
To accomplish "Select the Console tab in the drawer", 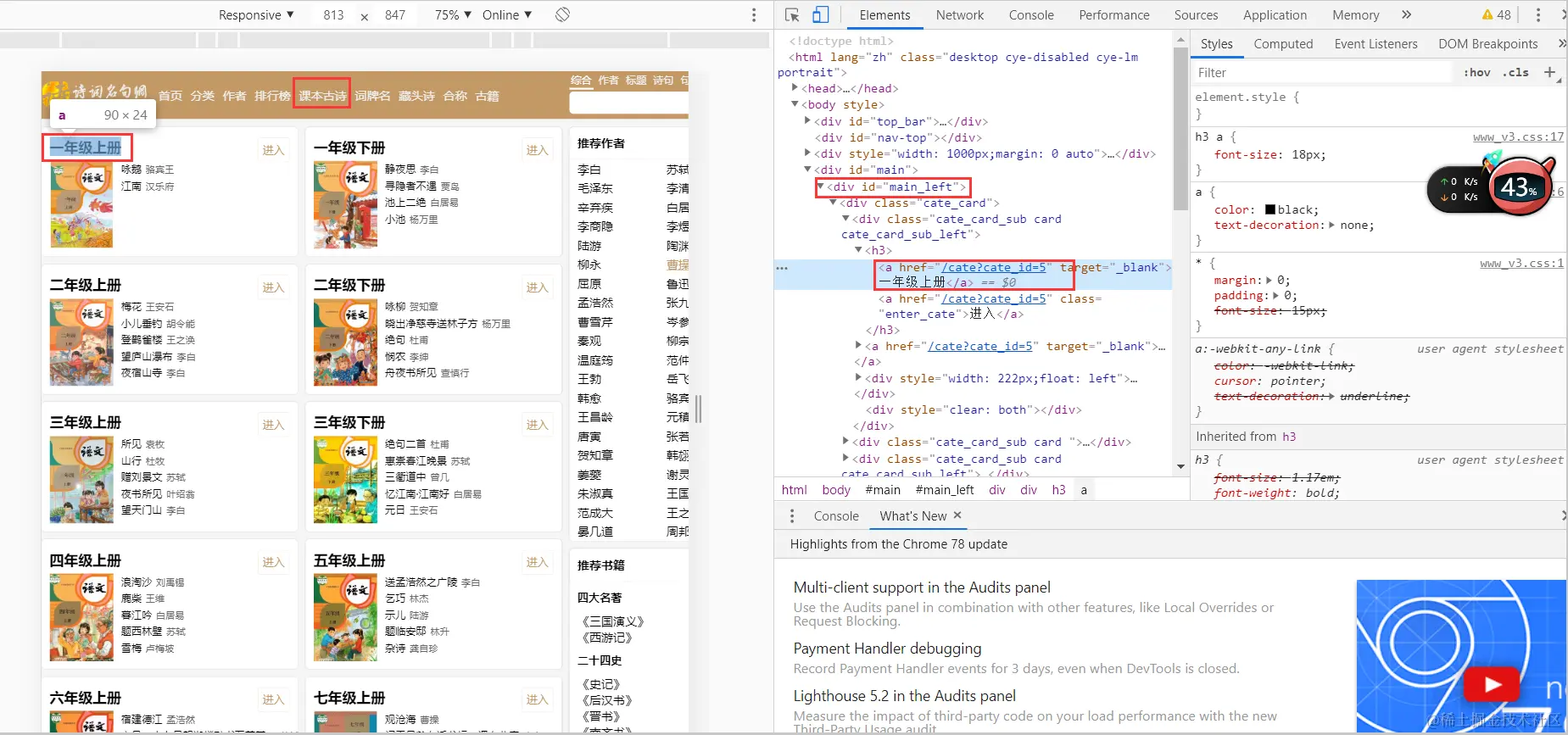I will (836, 515).
